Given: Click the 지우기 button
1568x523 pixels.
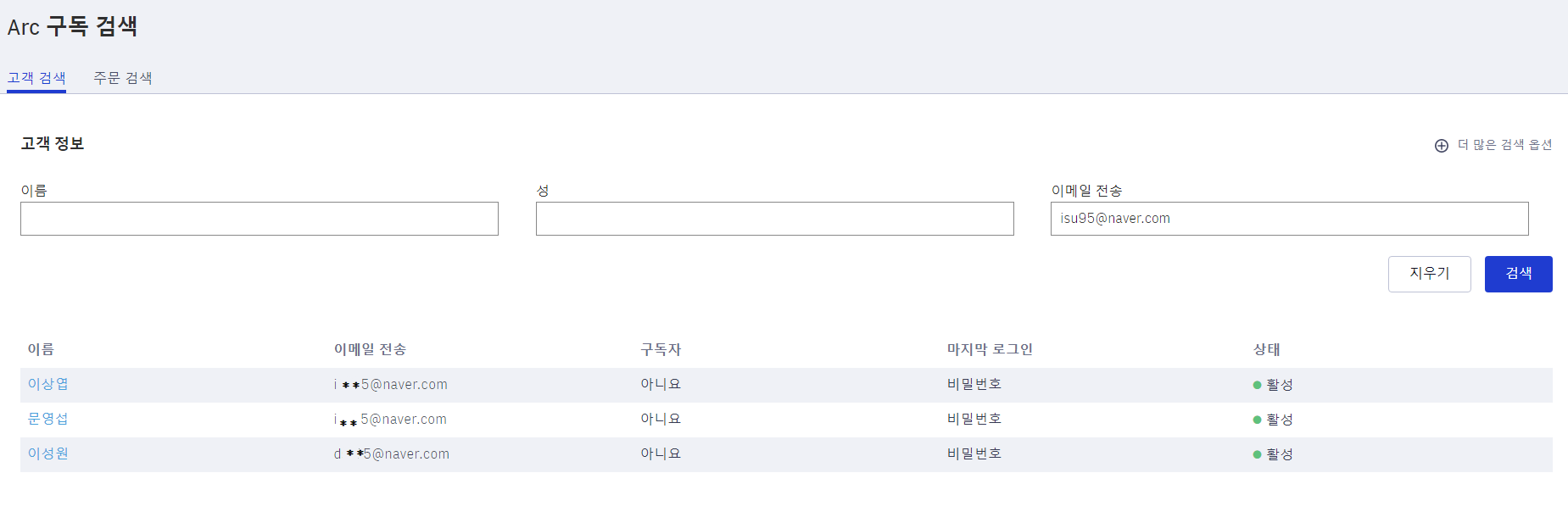Looking at the screenshot, I should point(1429,274).
